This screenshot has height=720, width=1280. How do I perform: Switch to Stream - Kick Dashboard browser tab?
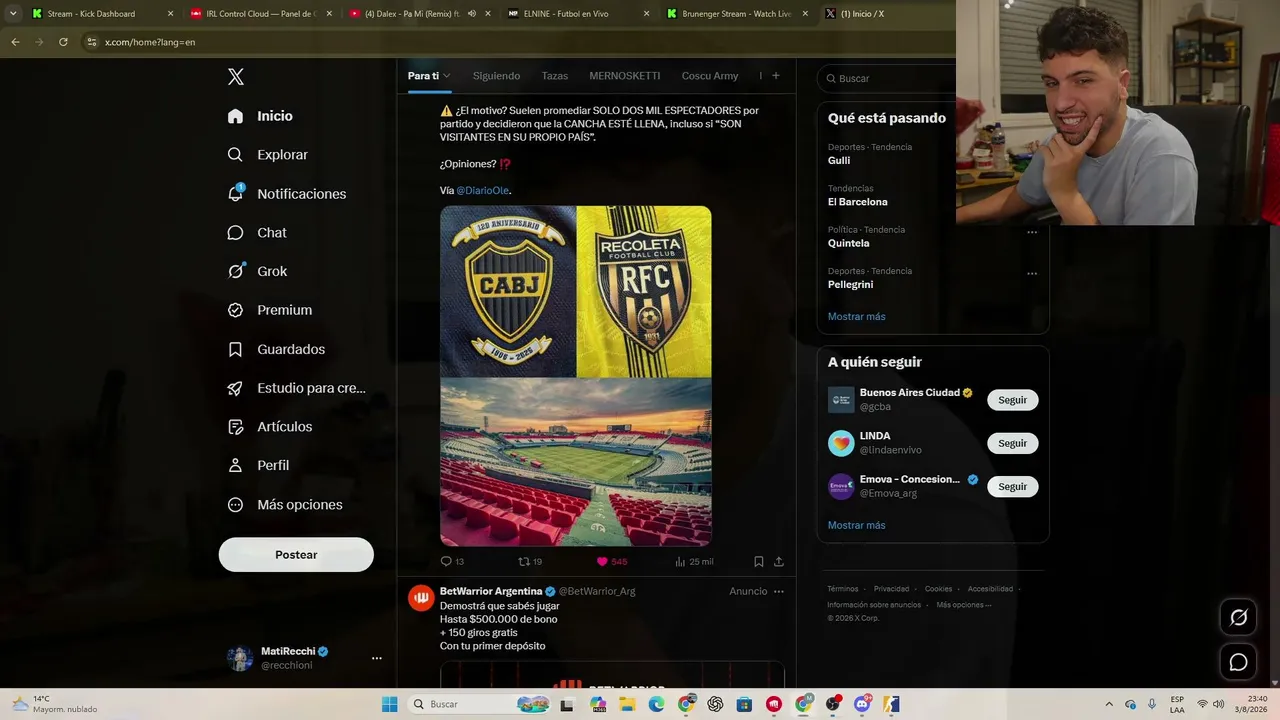(x=103, y=14)
